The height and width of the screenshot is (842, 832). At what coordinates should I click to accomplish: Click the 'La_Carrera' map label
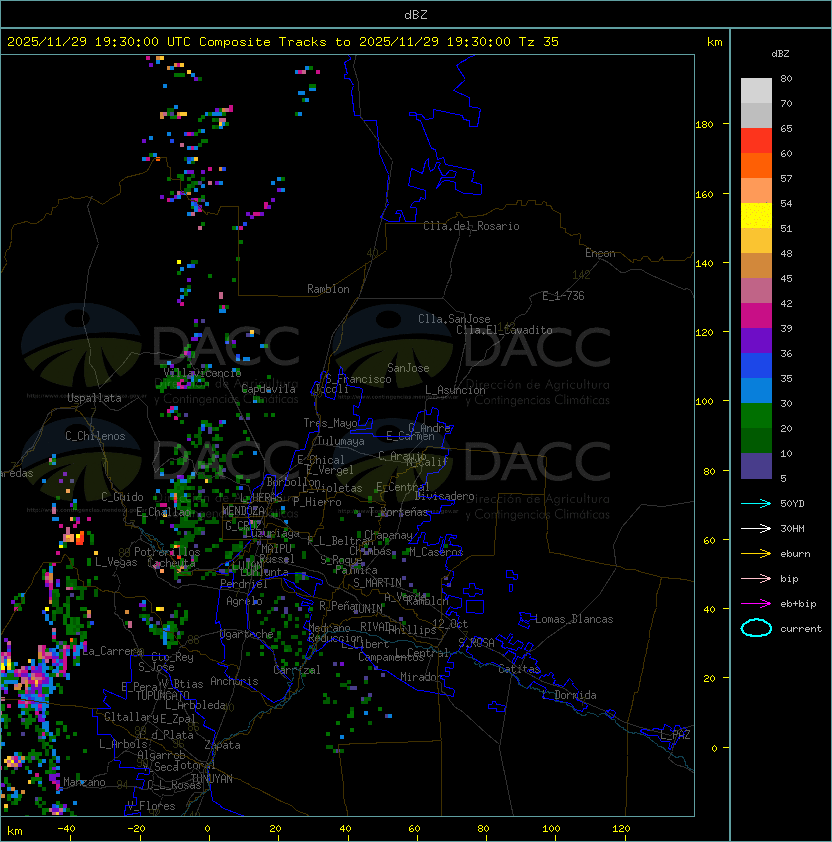coord(112,651)
